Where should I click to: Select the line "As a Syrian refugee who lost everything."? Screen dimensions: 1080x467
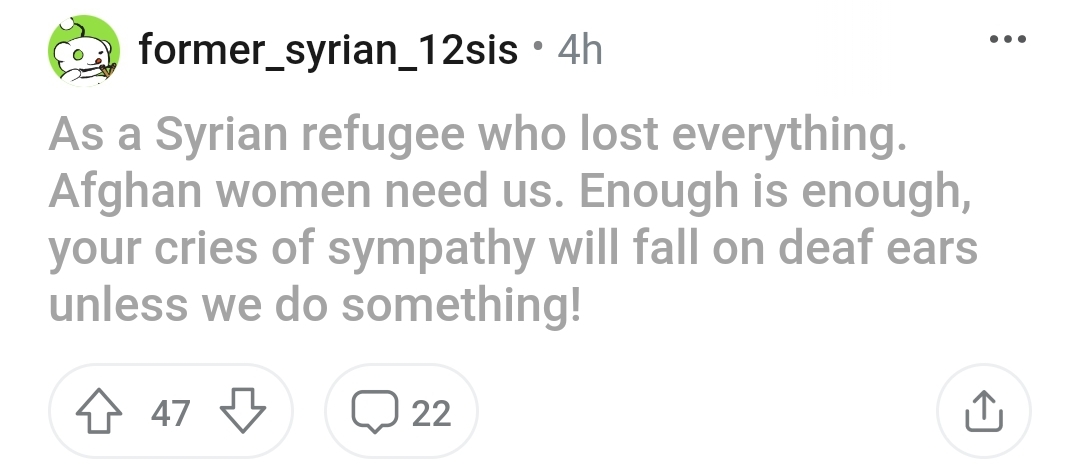[478, 135]
